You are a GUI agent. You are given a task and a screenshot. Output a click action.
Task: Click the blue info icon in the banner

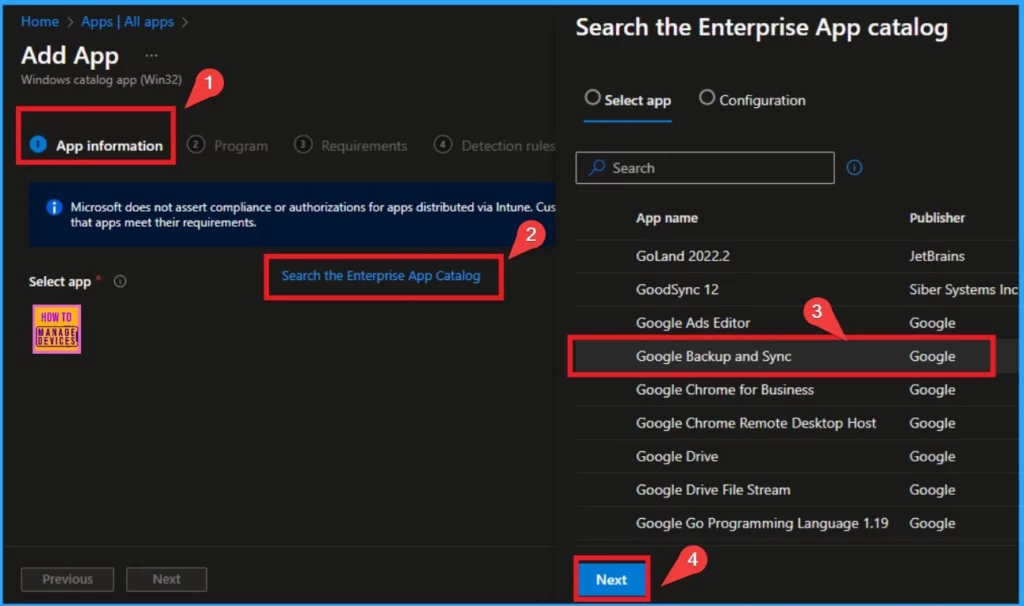(54, 208)
